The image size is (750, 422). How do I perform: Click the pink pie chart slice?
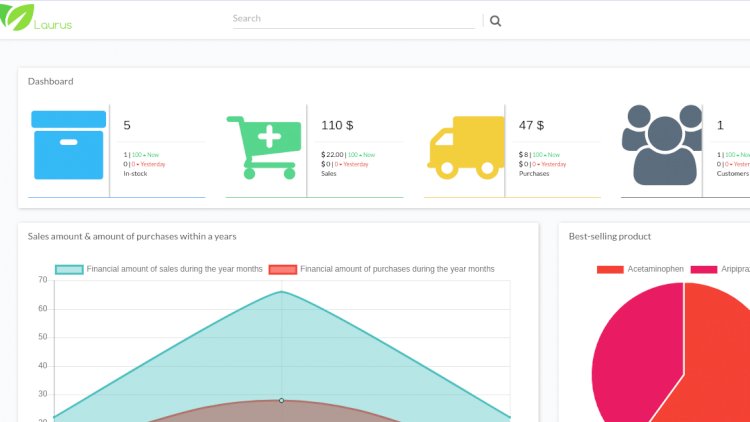click(636, 354)
